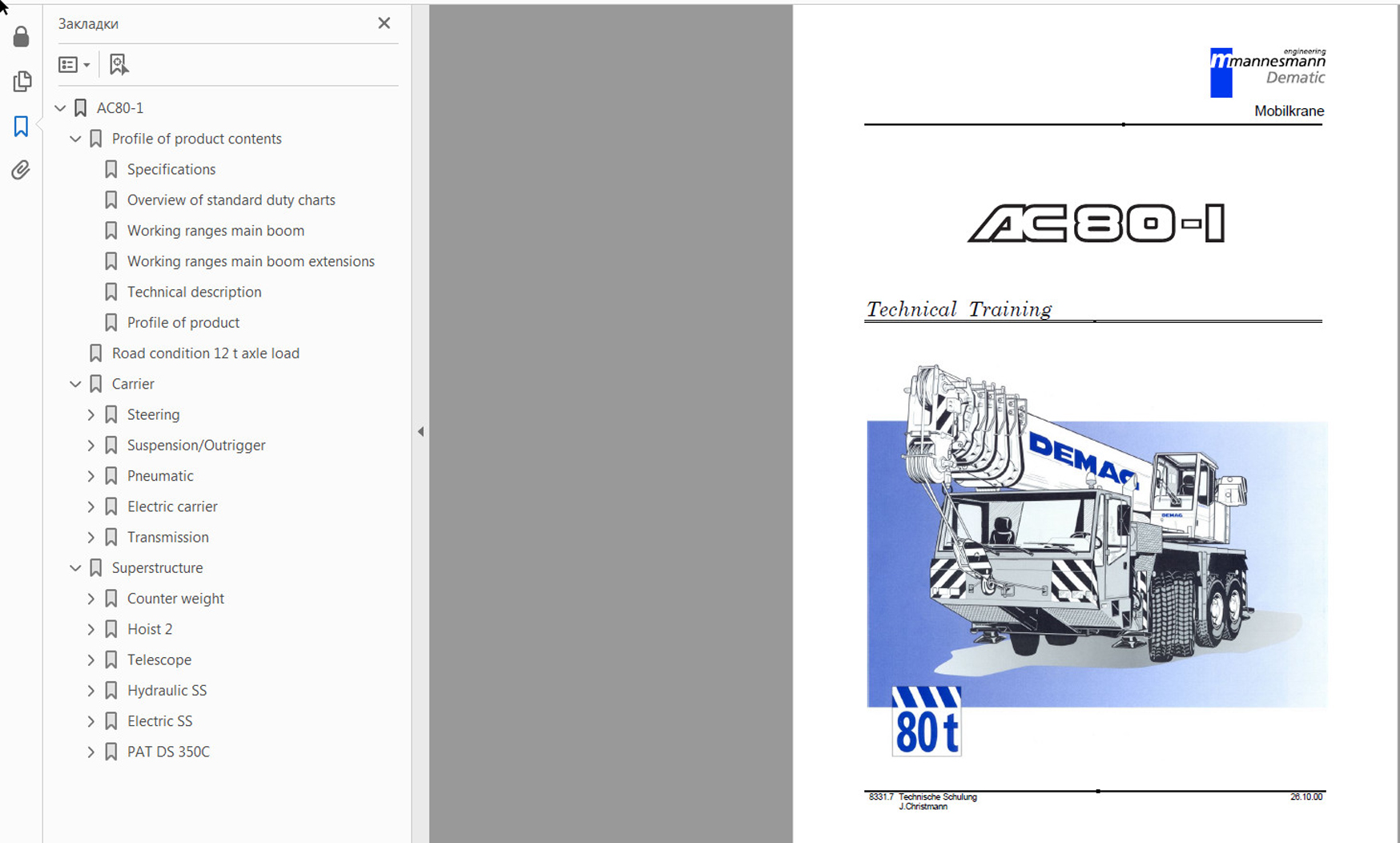Collapse Profile of product contents section
Screen dimensions: 1400x843
(75, 139)
